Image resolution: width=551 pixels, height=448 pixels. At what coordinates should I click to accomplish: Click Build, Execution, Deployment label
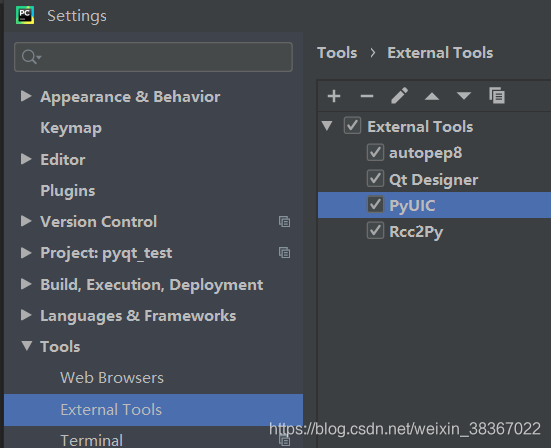(151, 285)
